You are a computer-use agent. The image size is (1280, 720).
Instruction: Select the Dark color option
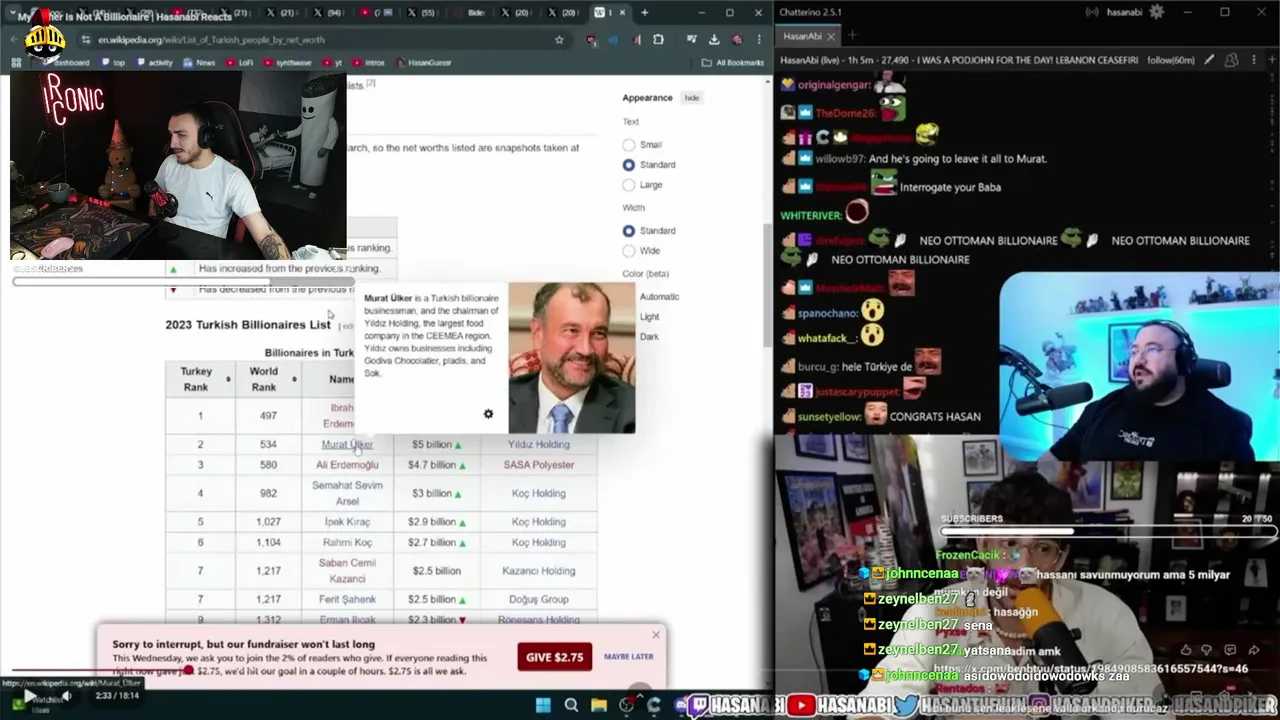click(x=649, y=337)
